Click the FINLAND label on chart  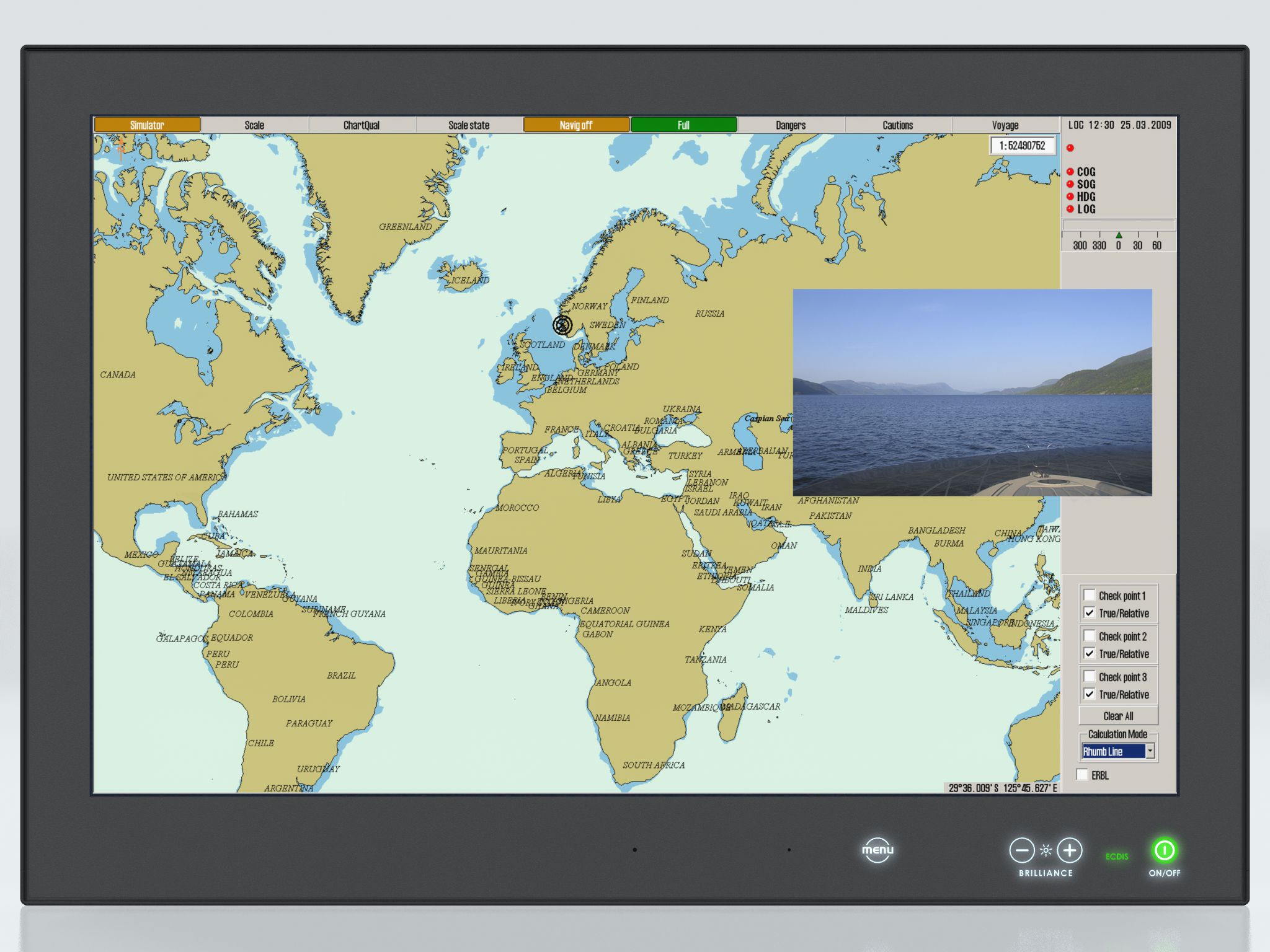650,300
